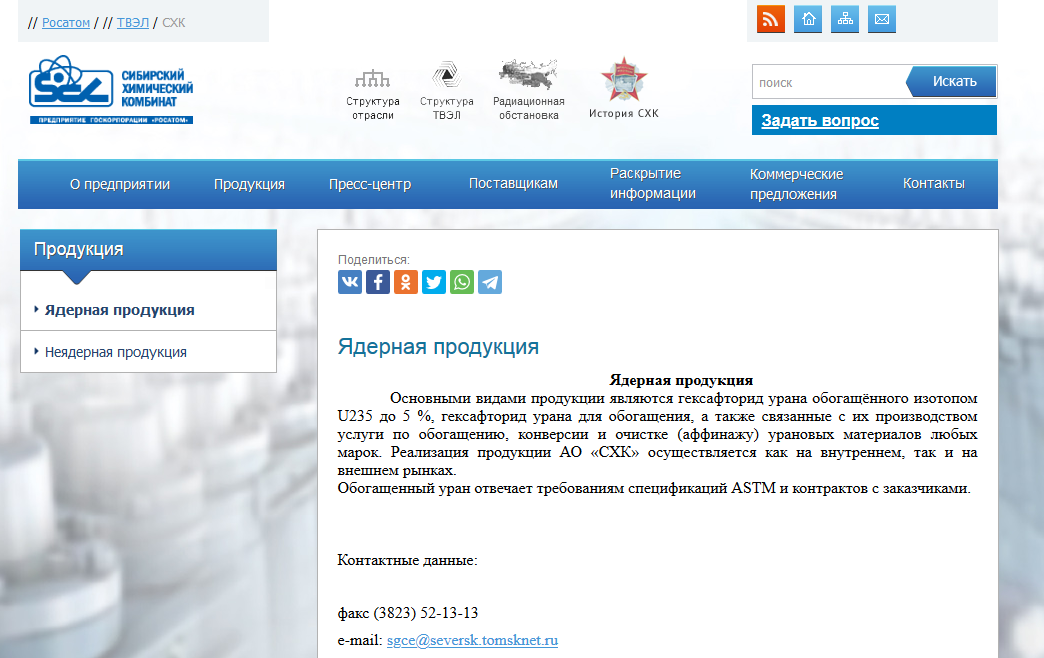Open Поставщикам menu
Screen dimensions: 1044x658
click(513, 184)
